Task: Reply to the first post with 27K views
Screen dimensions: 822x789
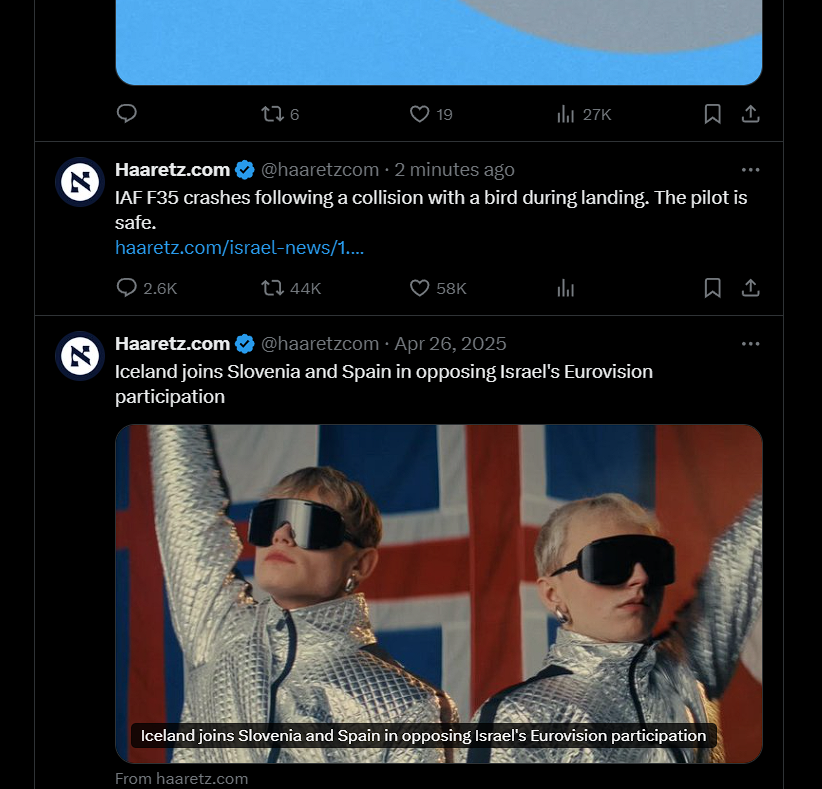Action: coord(126,114)
